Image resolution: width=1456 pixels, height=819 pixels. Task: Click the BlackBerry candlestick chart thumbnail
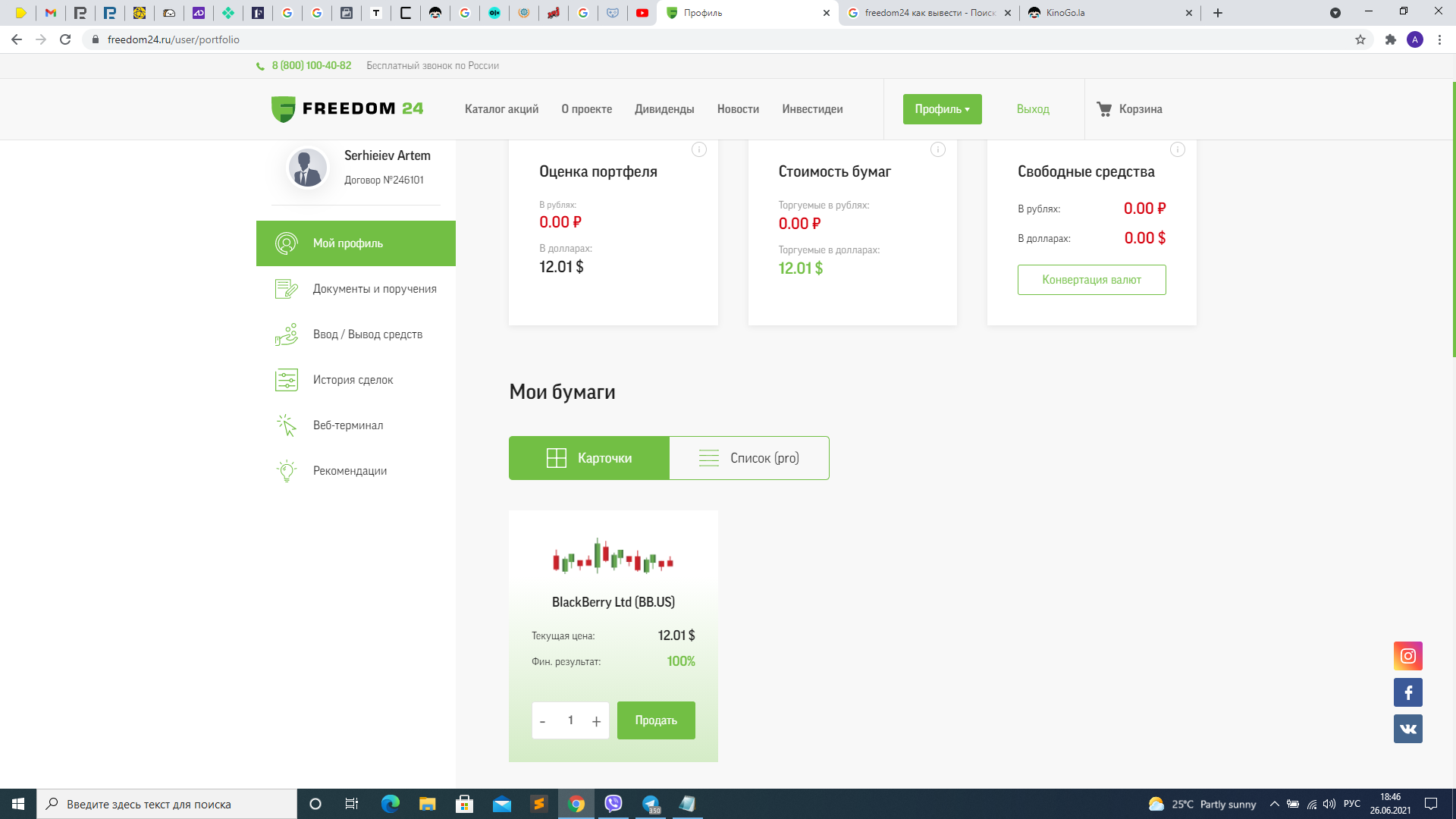pos(613,557)
